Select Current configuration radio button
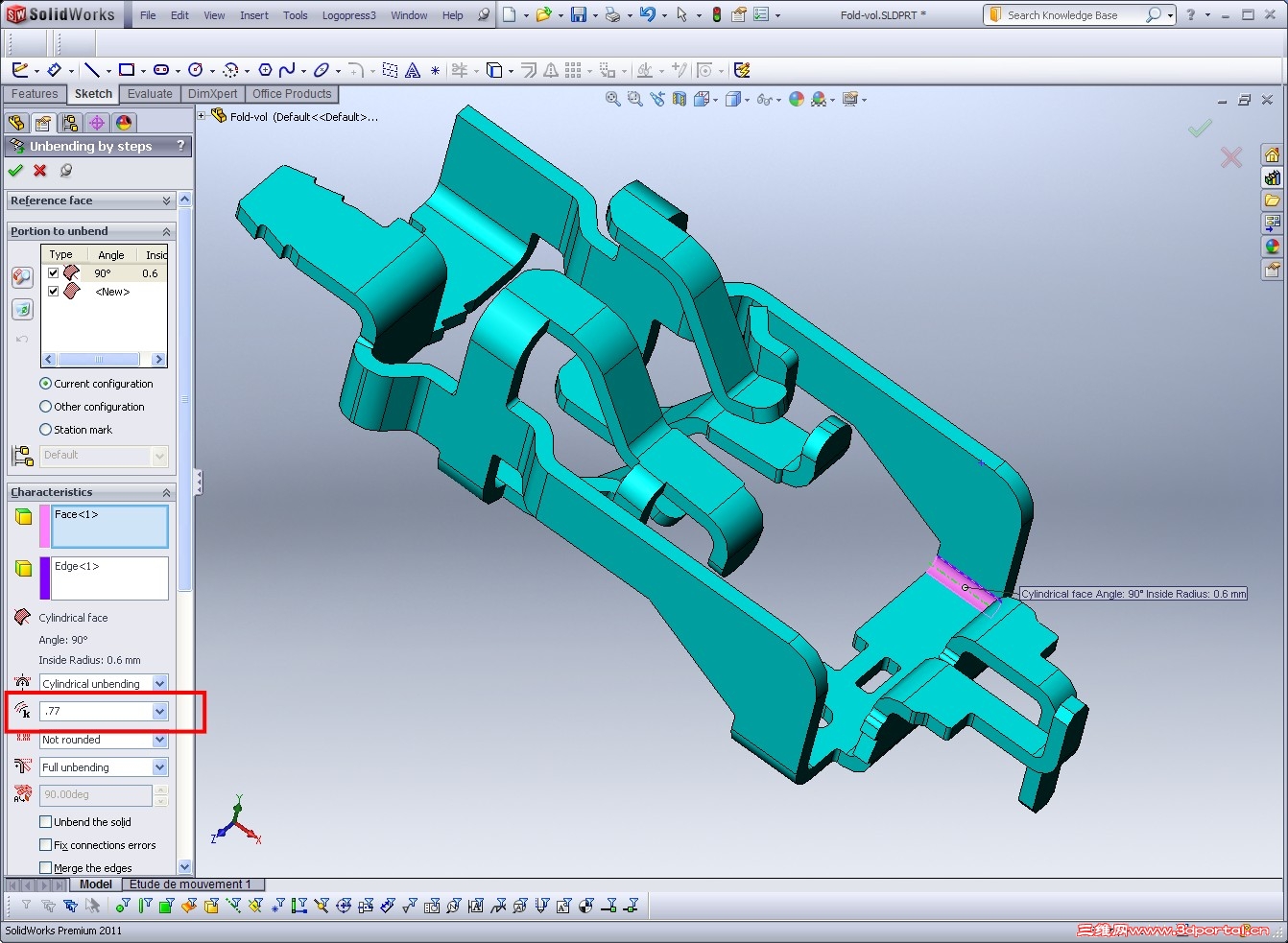The width and height of the screenshot is (1288, 943). tap(45, 384)
